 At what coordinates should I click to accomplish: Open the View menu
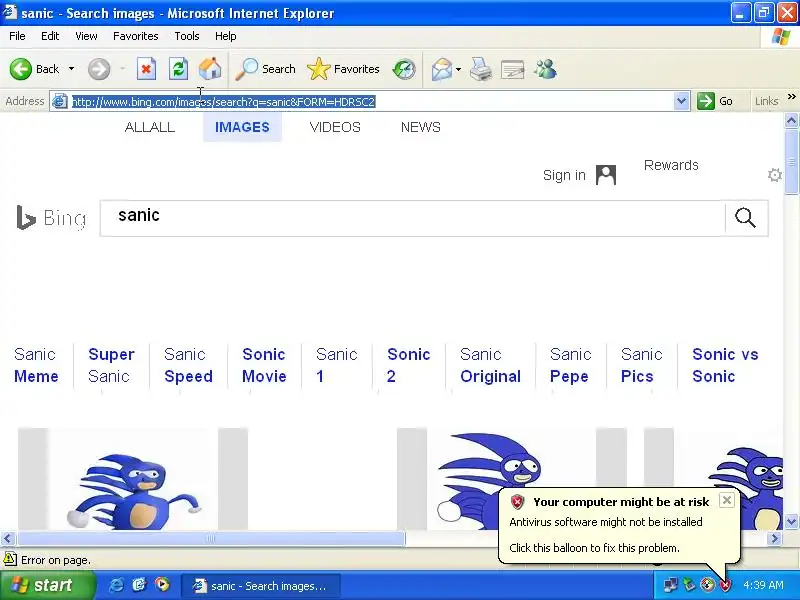click(86, 36)
